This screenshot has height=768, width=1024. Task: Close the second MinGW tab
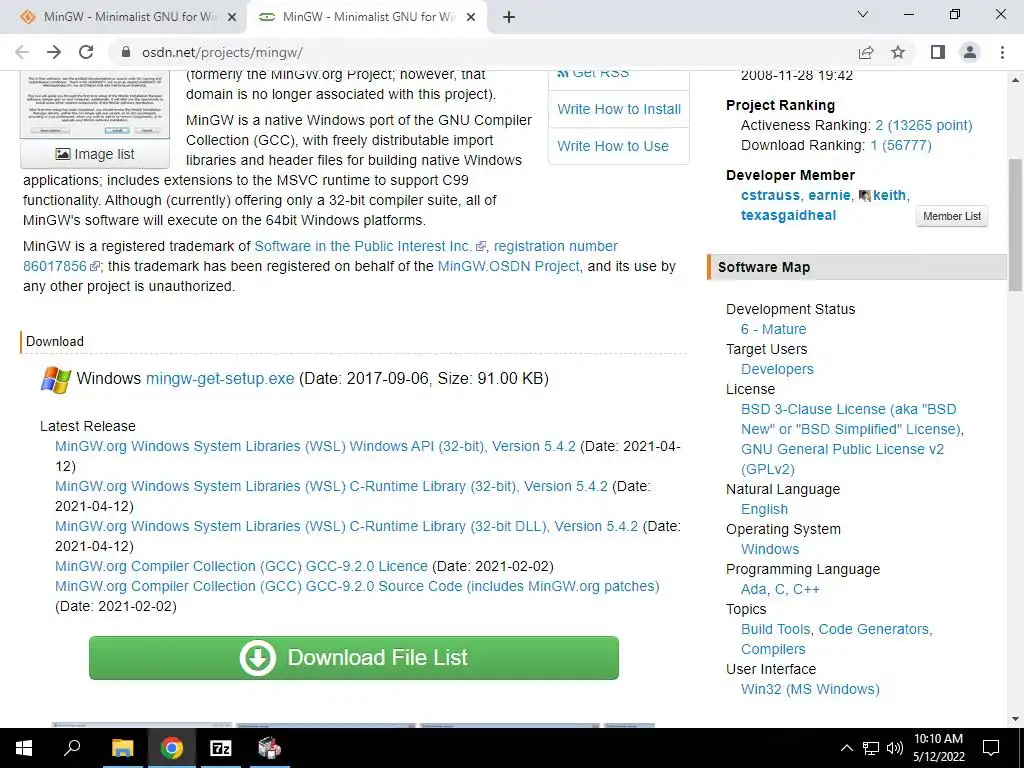(471, 18)
